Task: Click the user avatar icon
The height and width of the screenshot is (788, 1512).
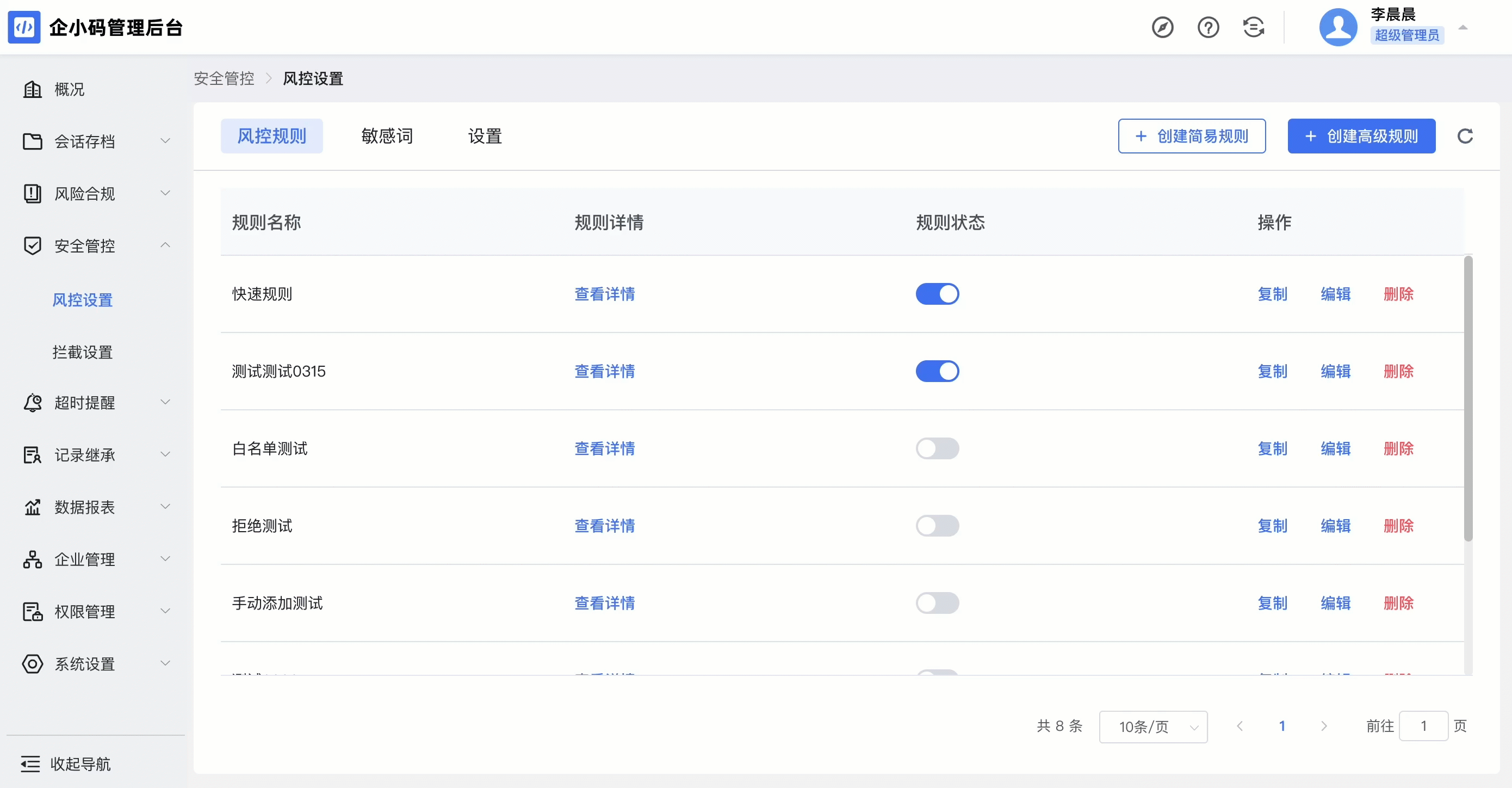Action: click(1339, 27)
